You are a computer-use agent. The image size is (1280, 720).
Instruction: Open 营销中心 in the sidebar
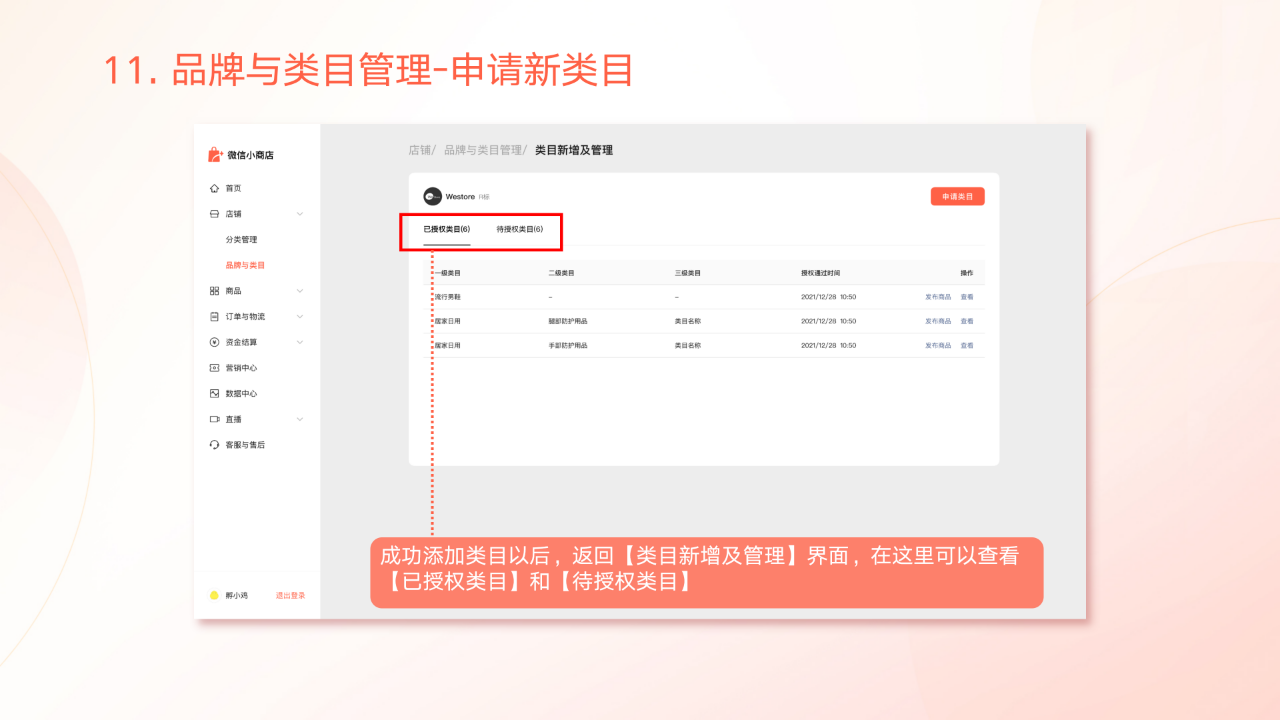coord(241,368)
